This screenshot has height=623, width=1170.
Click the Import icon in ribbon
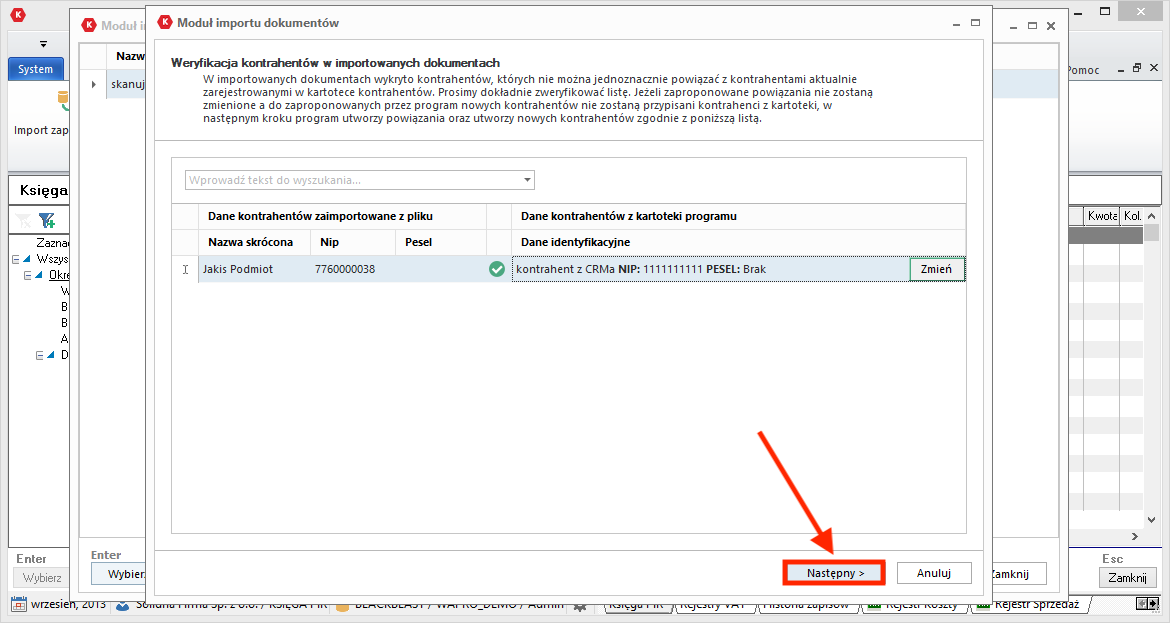click(62, 100)
